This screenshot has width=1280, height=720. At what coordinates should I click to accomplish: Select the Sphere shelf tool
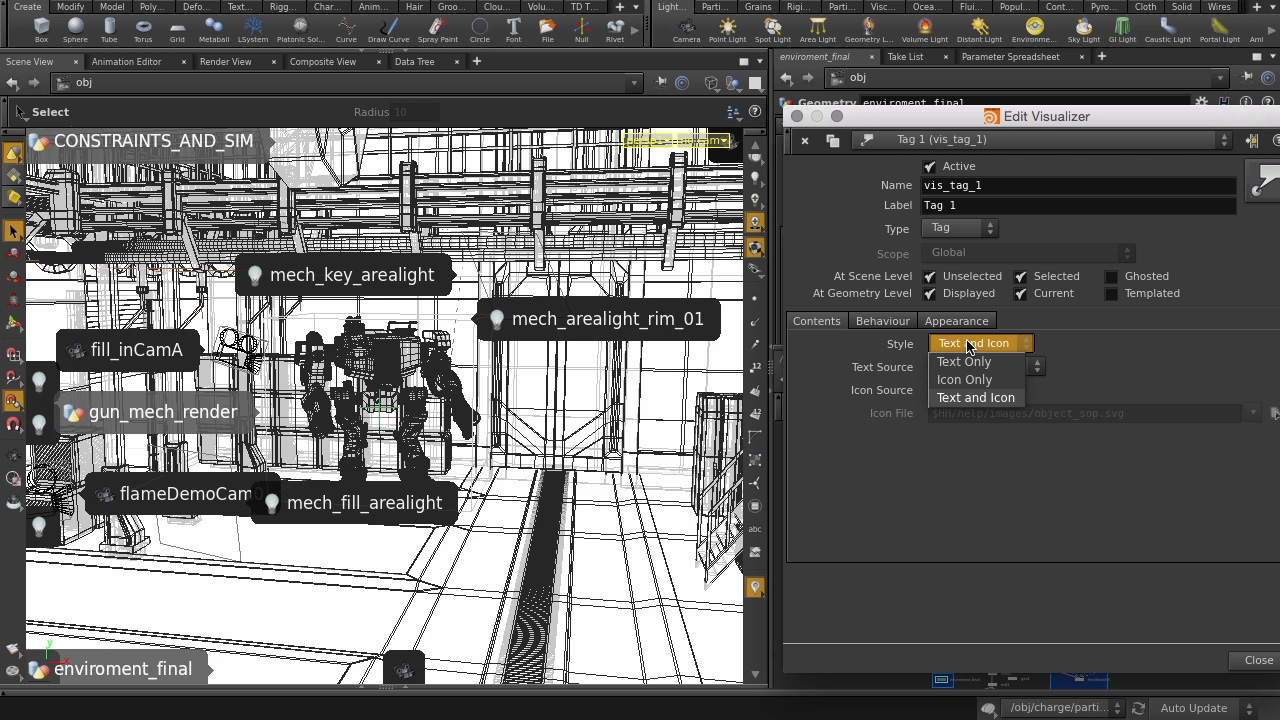75,29
